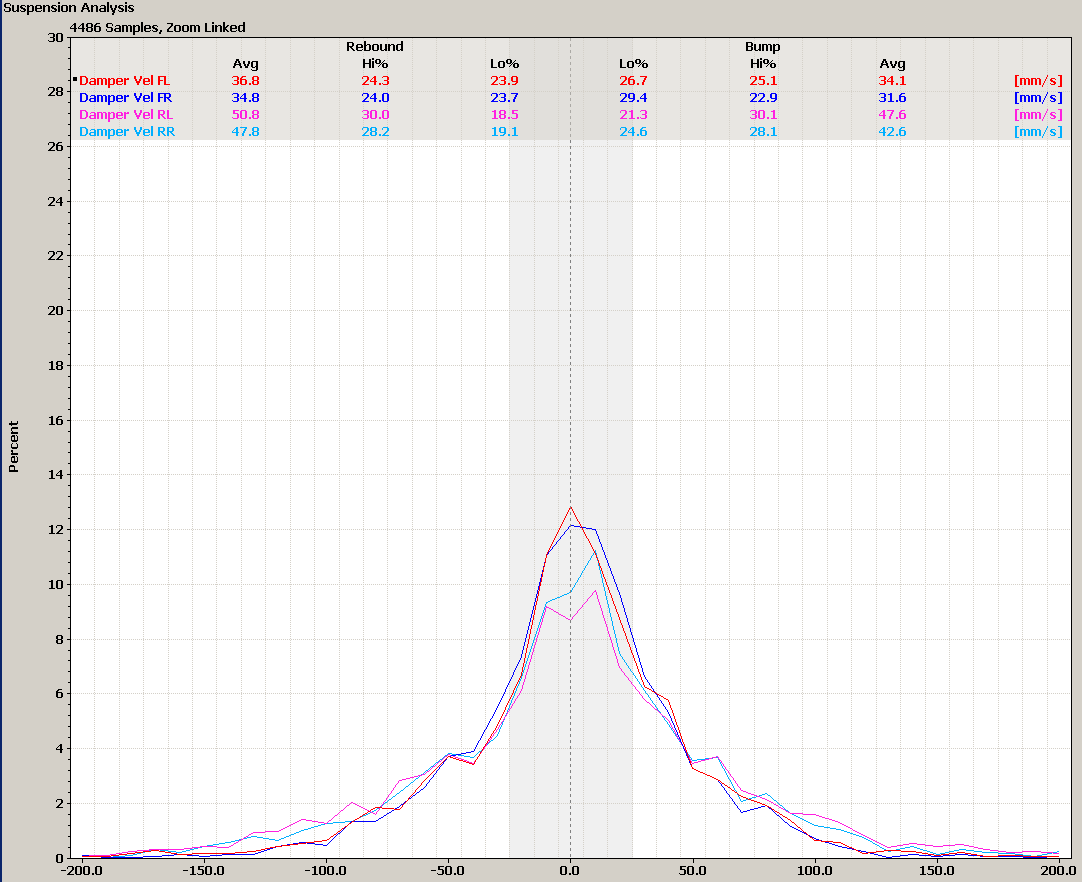Viewport: 1082px width, 882px height.
Task: Click the 50.8 Rebound Avg value for RL
Action: 245,115
